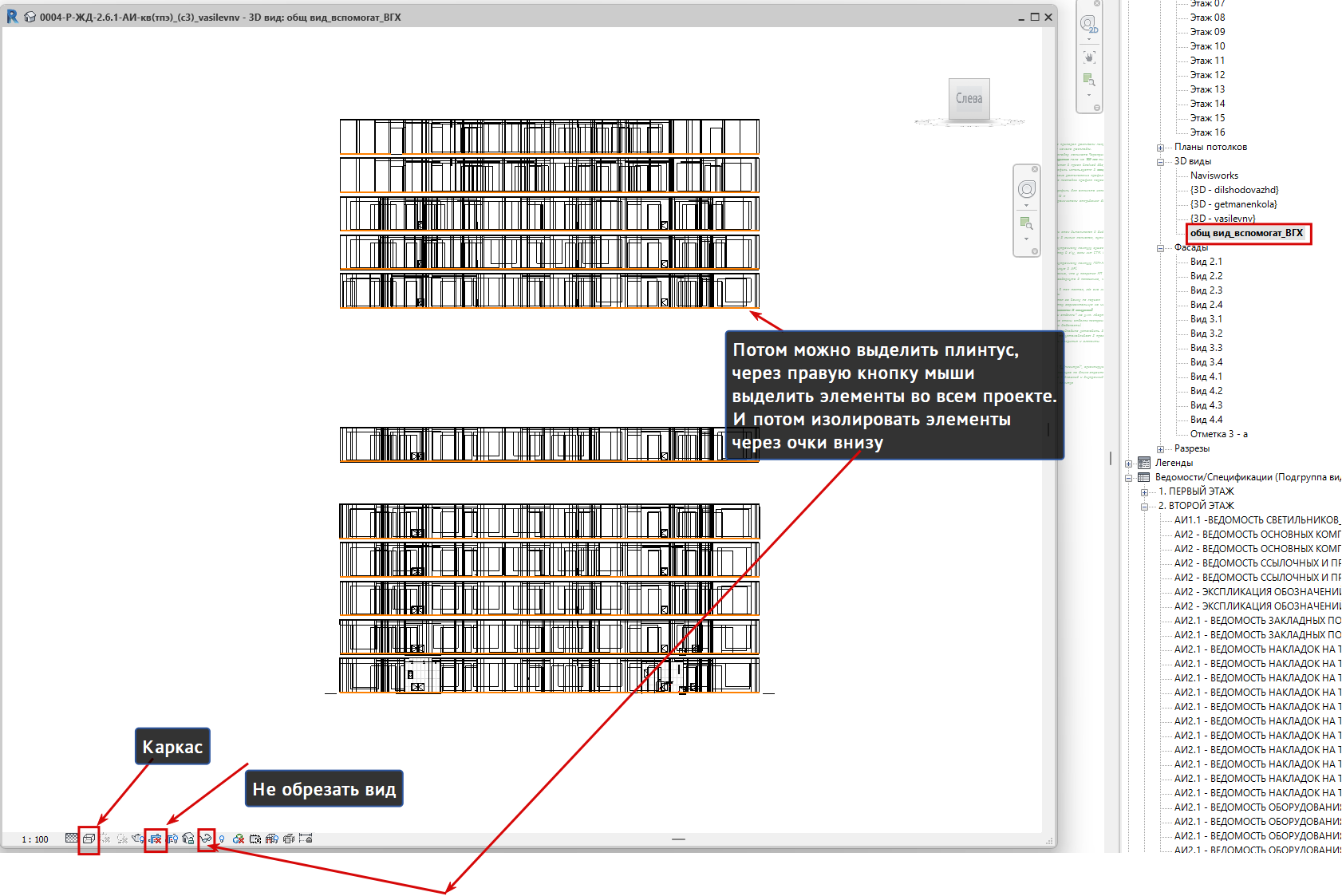Open customize options of 3D view navigation bar

pos(1035,251)
